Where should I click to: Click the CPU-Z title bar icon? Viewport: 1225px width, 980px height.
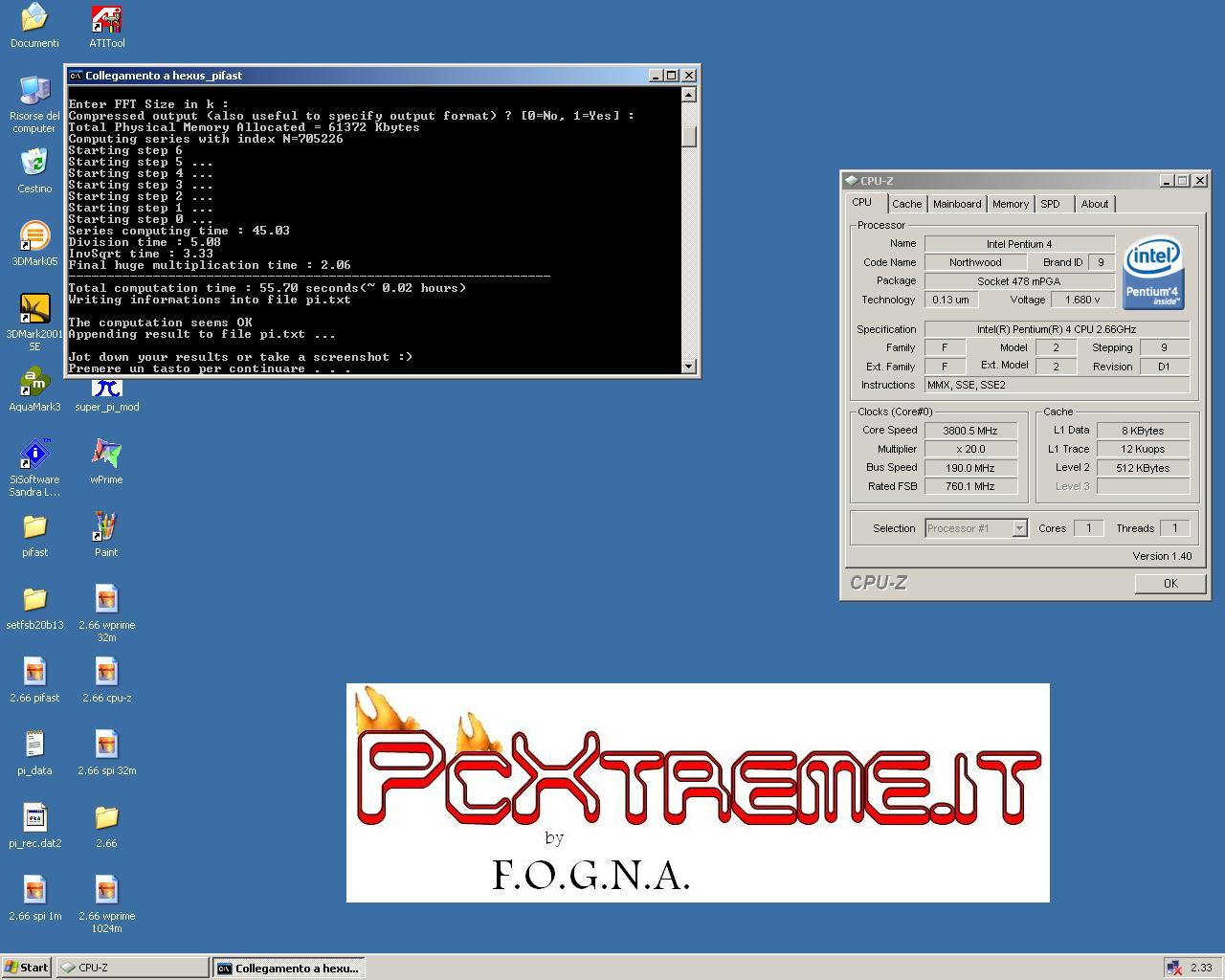click(851, 181)
